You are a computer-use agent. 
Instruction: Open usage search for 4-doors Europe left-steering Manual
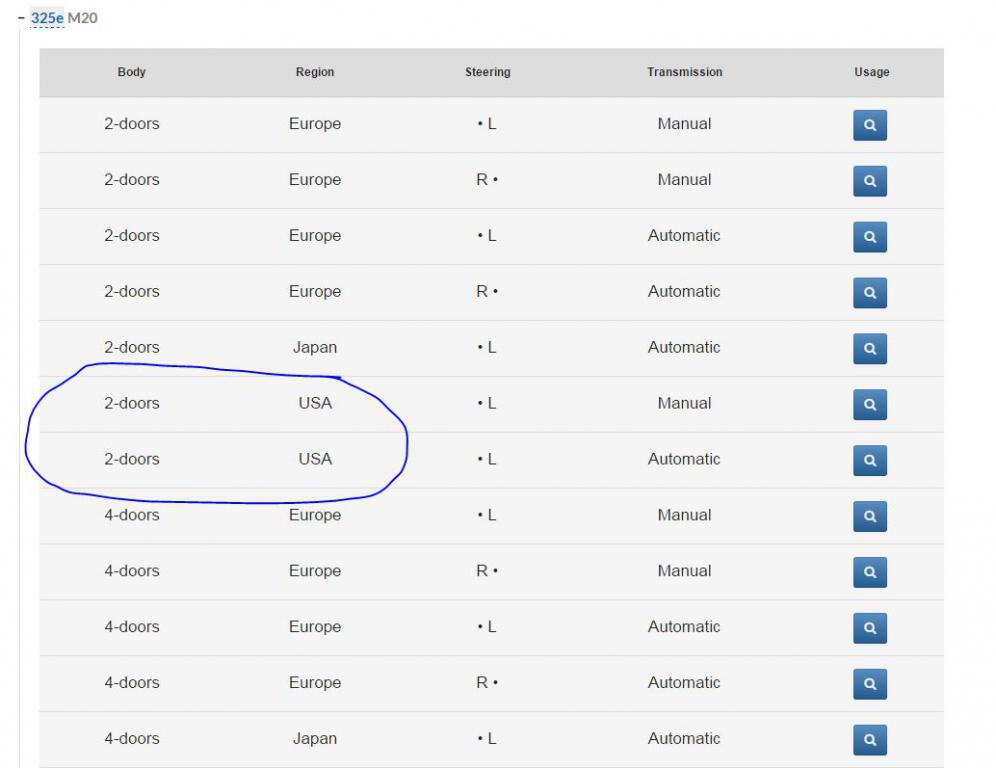pyautogui.click(x=869, y=517)
